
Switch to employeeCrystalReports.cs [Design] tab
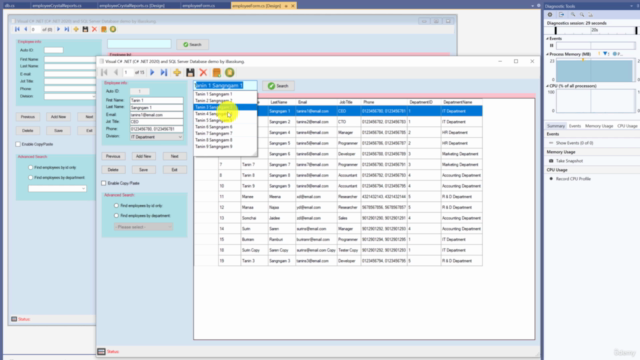[132, 6]
